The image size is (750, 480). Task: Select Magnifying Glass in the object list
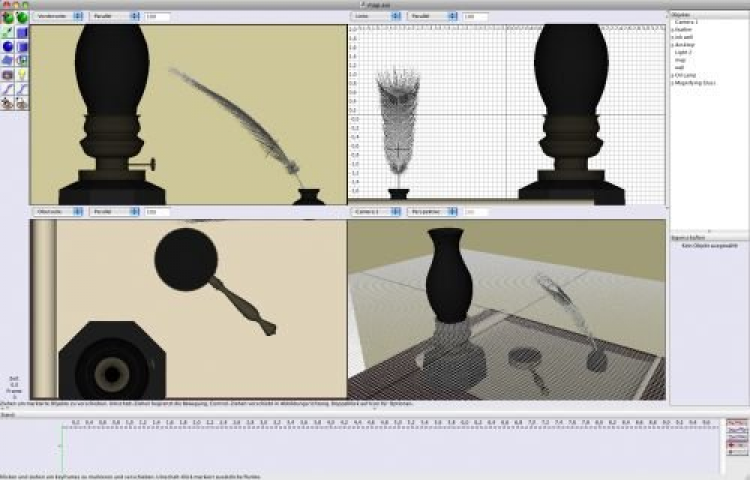coord(695,83)
